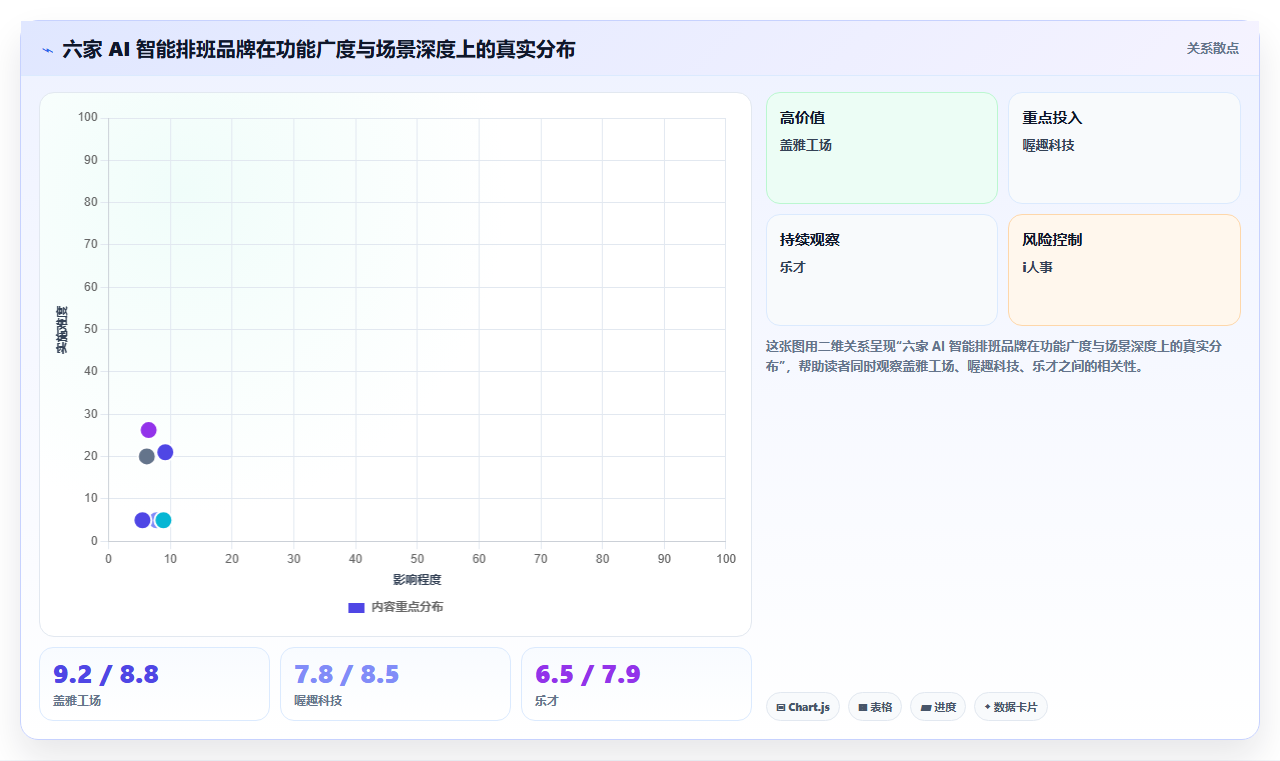Click the 影响程度 x-axis title
1280x761 pixels.
pyautogui.click(x=417, y=580)
